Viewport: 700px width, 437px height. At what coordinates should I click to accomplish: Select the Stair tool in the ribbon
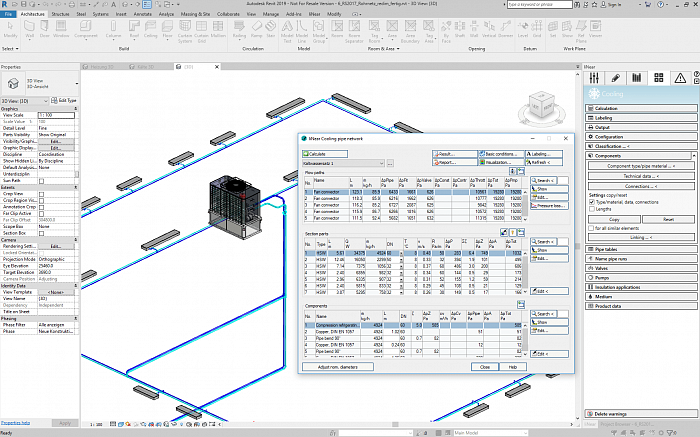271,29
